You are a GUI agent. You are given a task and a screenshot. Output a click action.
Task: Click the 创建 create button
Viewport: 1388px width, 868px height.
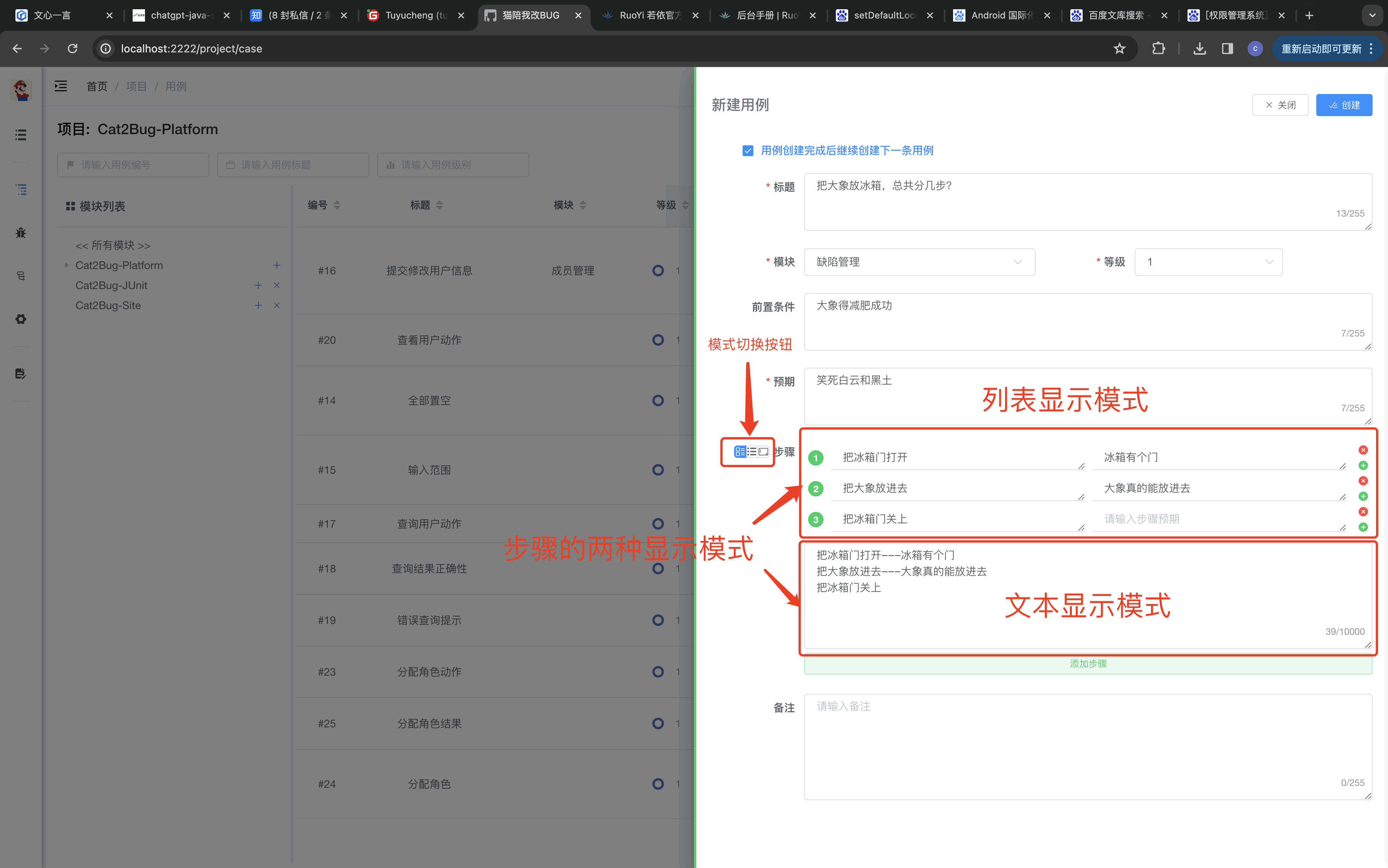click(1344, 105)
